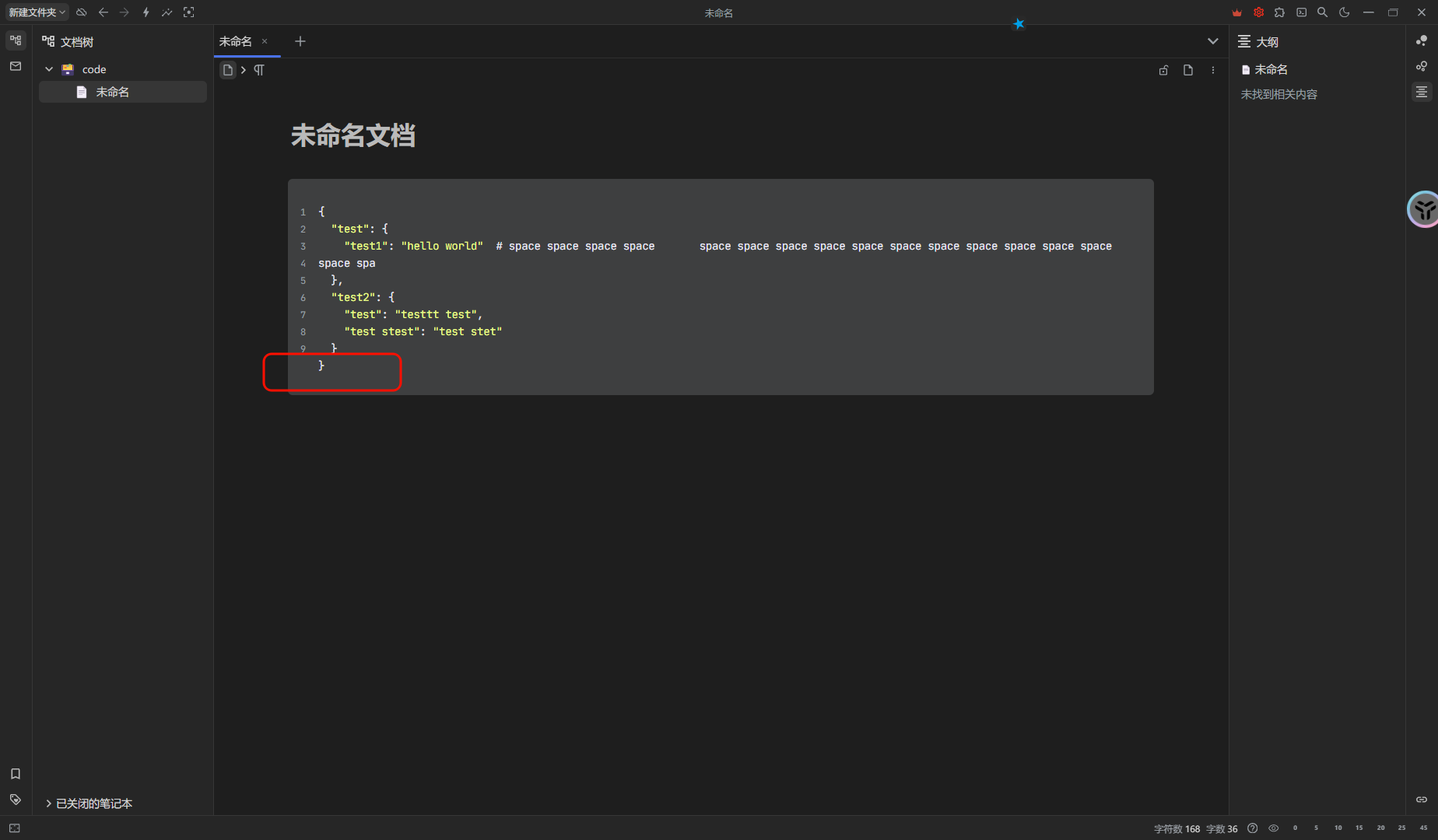1438x840 pixels.
Task: Toggle dark mode with the moon icon
Action: (1344, 12)
